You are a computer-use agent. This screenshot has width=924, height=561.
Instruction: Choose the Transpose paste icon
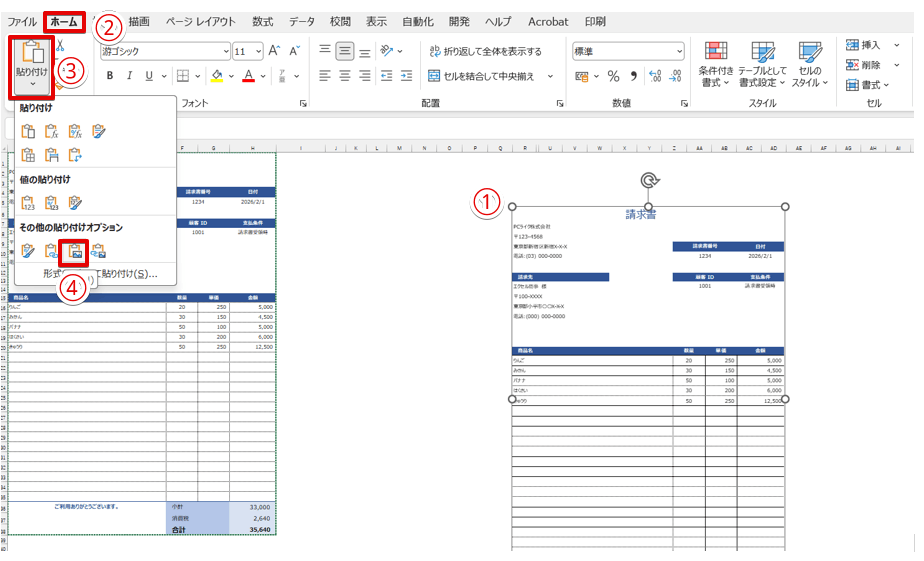[75, 155]
